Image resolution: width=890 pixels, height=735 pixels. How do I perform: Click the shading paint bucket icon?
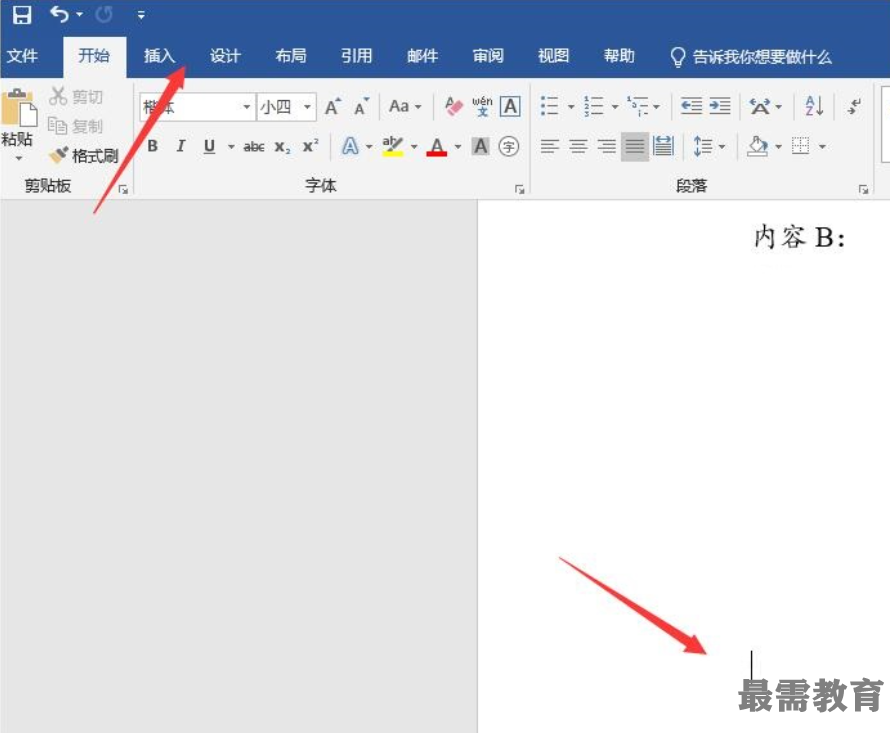tap(757, 146)
